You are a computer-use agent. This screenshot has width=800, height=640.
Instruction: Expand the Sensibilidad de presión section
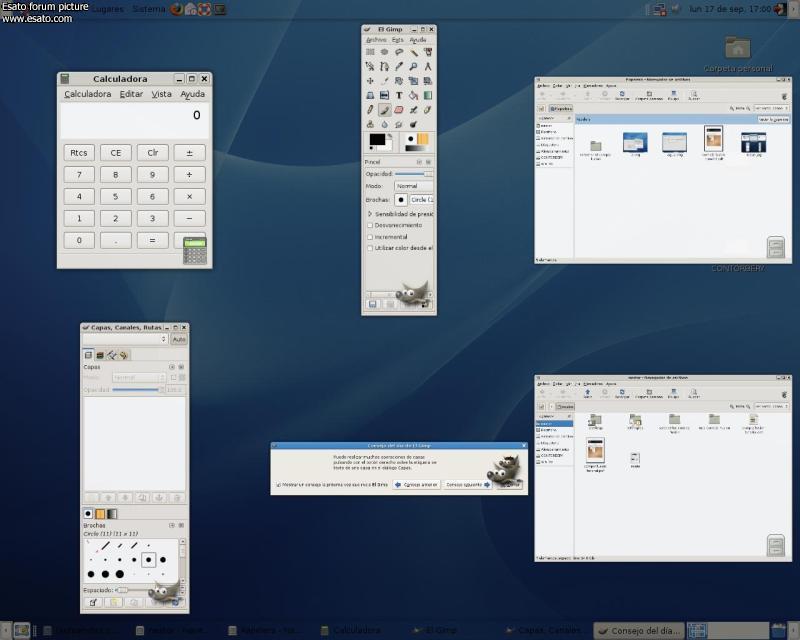point(370,213)
